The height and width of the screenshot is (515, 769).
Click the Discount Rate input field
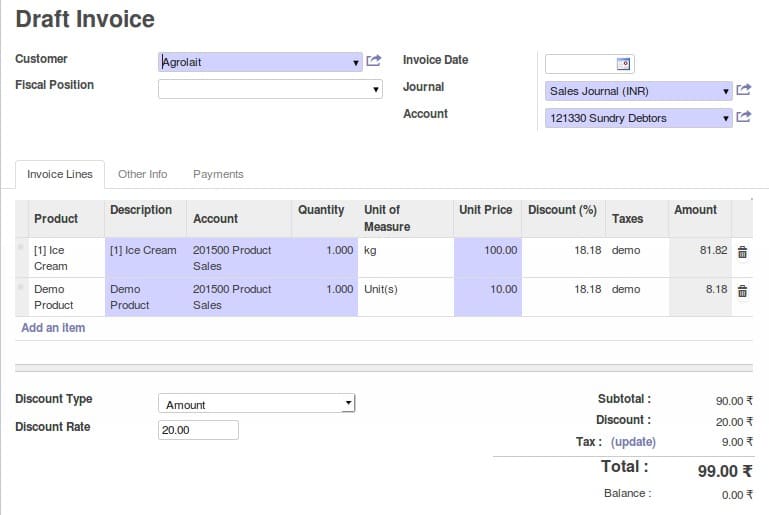tap(198, 430)
